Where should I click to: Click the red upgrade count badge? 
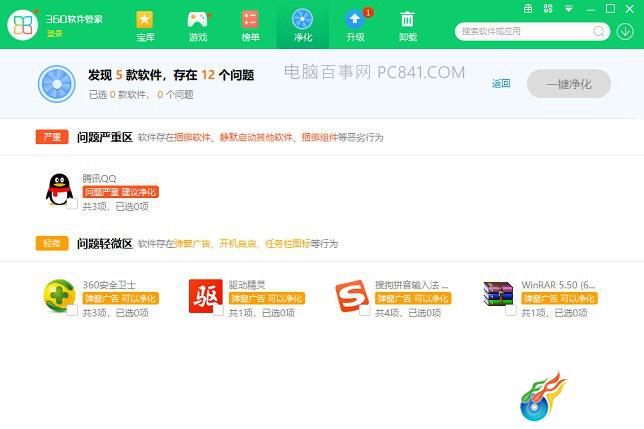pos(368,12)
